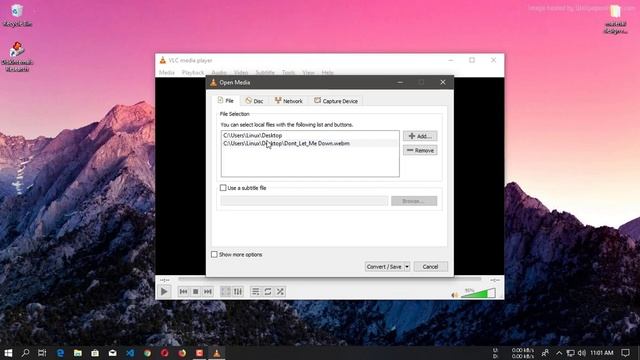
Task: Toggle random shuffle in VLC
Action: [x=280, y=291]
